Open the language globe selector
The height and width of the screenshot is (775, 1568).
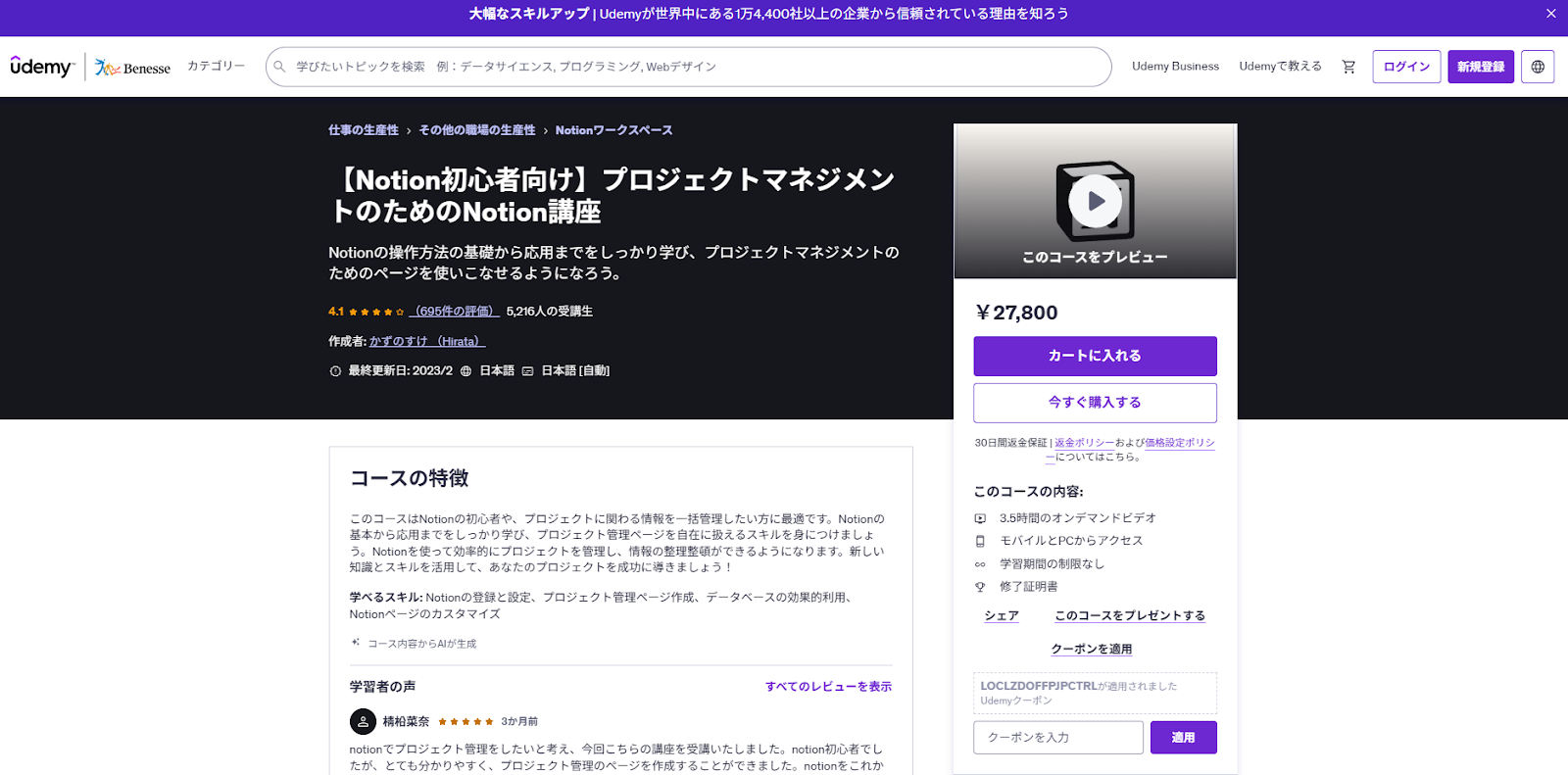[1538, 67]
